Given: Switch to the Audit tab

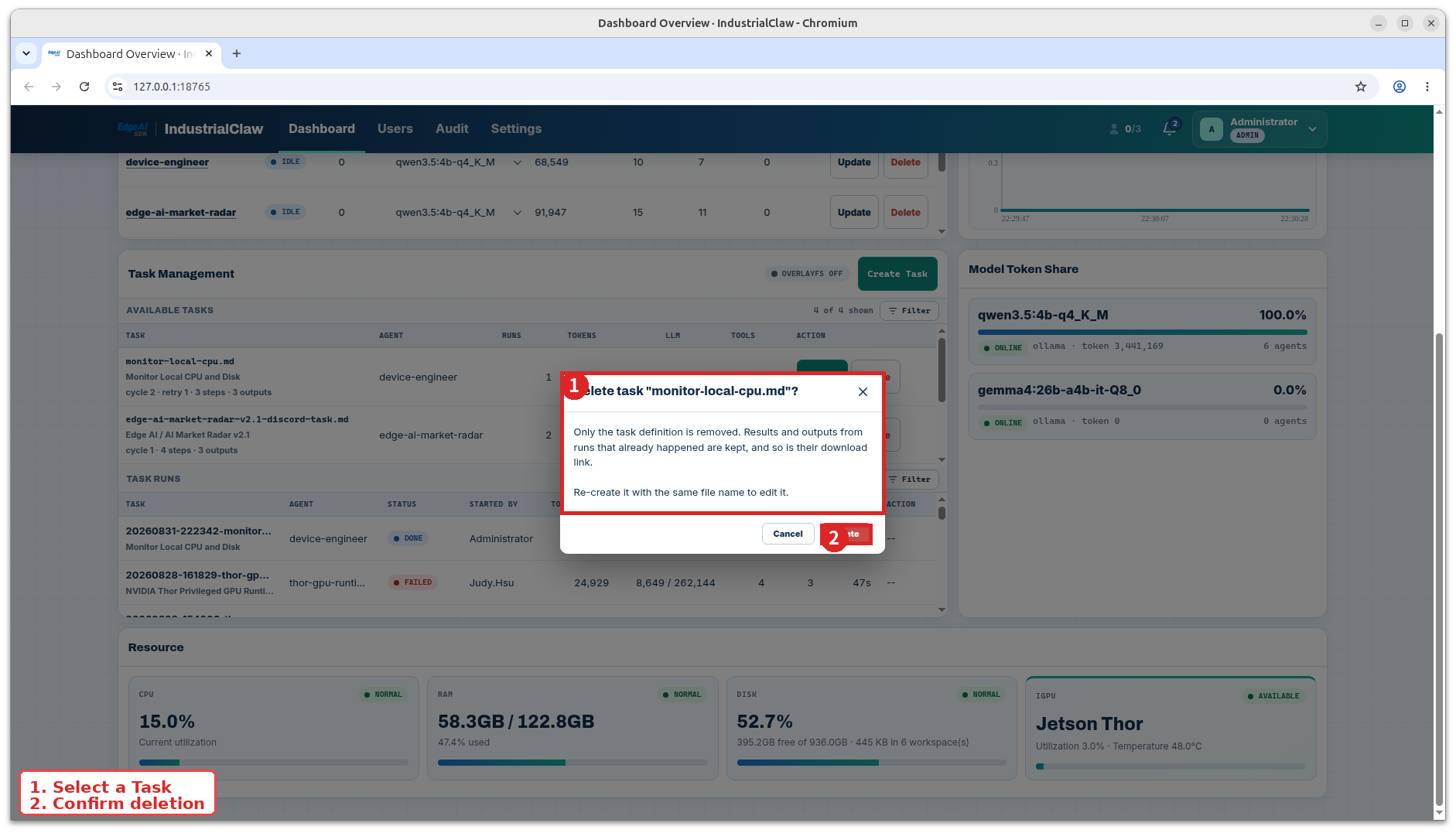Looking at the screenshot, I should tap(452, 128).
